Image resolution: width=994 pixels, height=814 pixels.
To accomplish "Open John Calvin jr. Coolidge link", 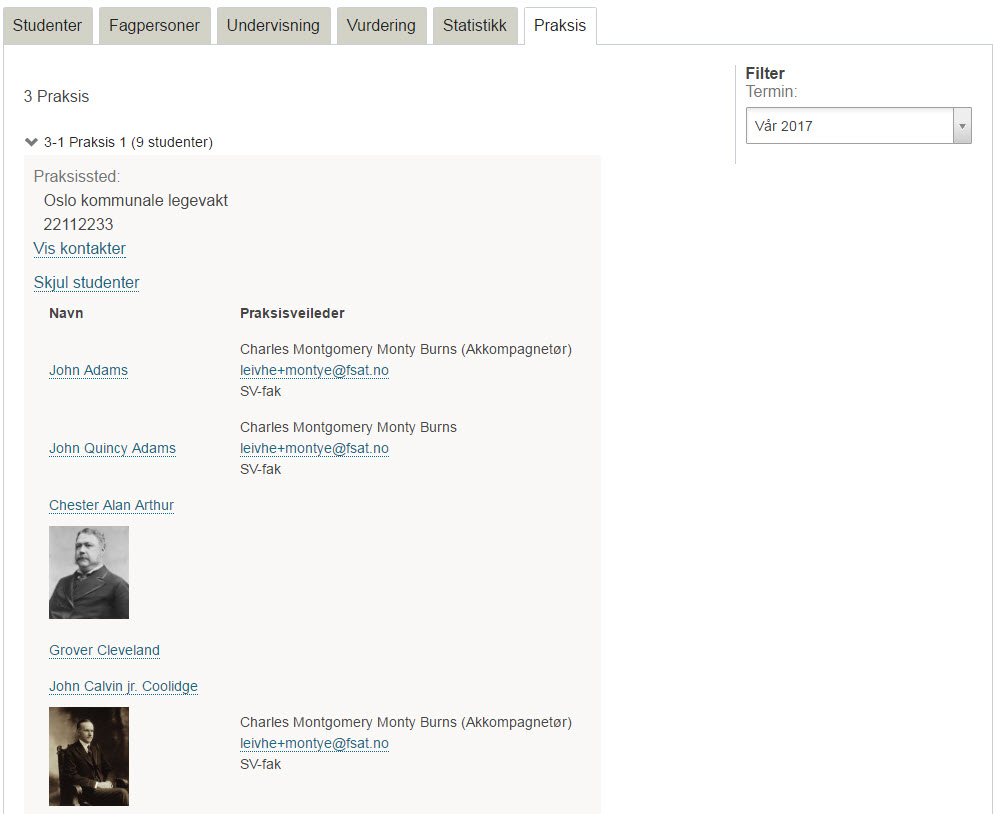I will click(124, 687).
